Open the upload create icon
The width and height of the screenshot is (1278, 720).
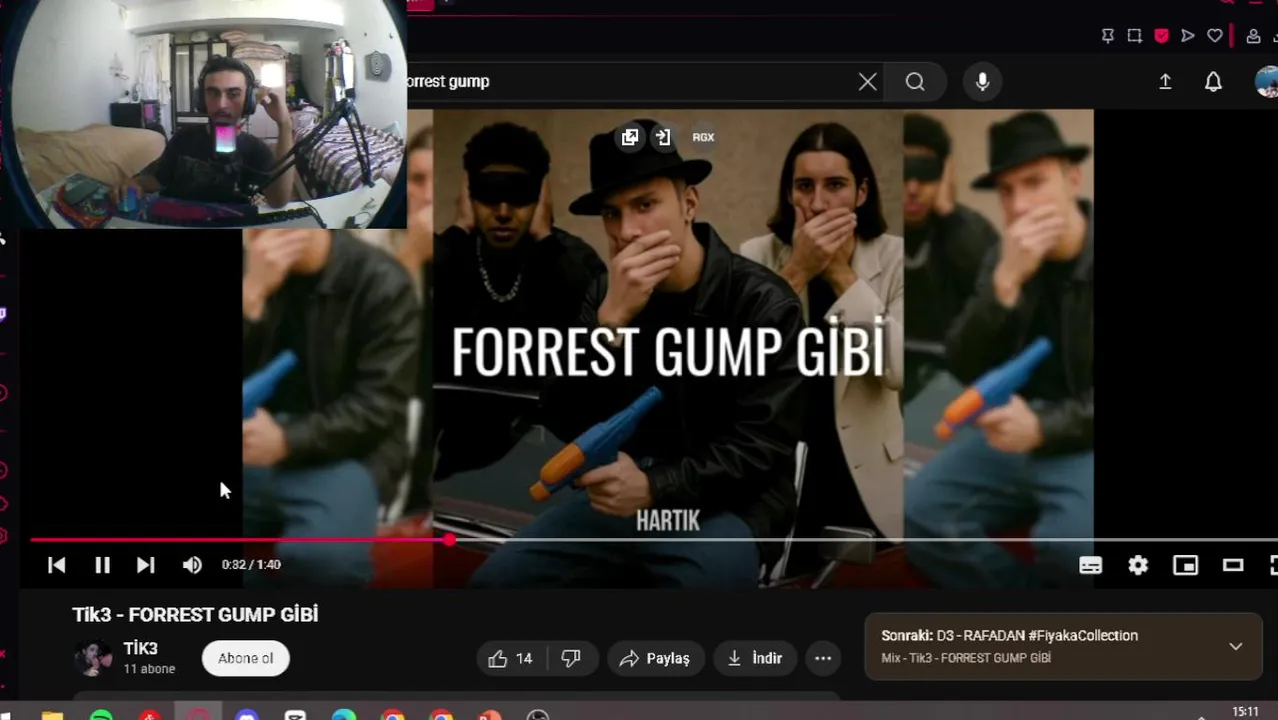tap(1165, 82)
